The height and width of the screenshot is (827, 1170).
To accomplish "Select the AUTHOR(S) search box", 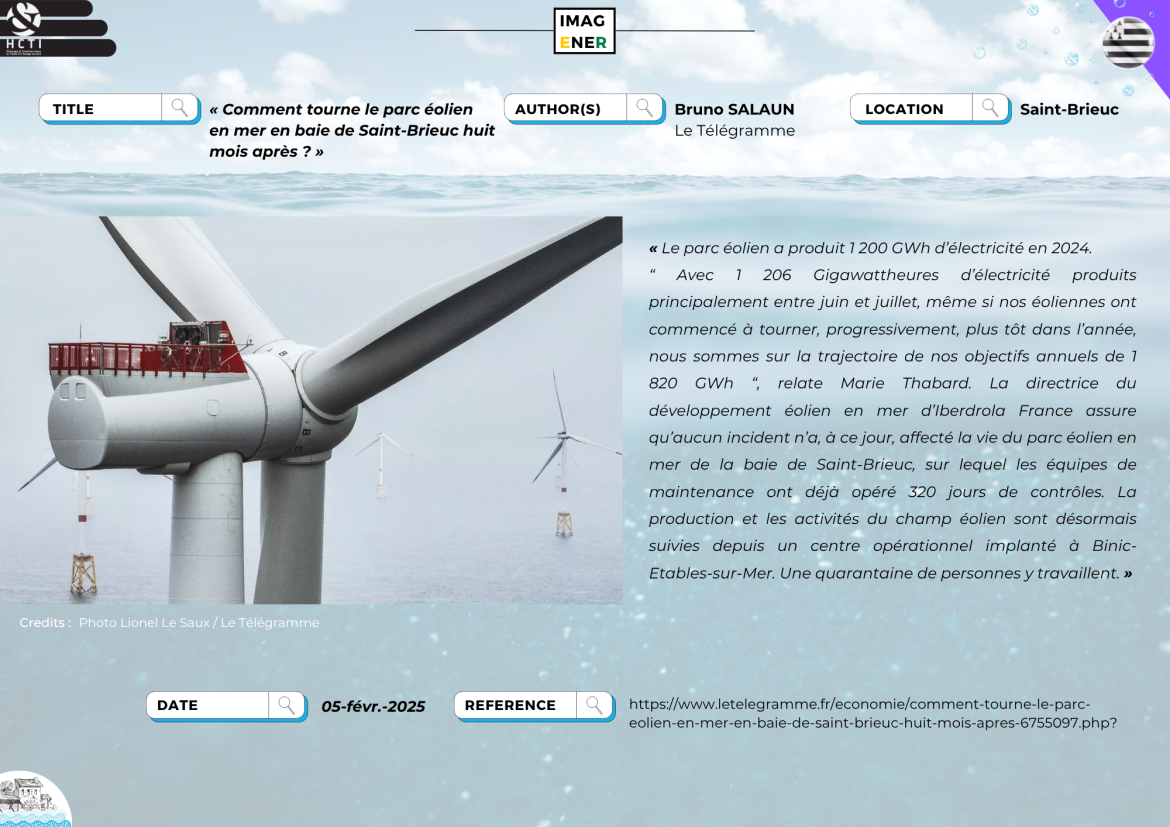I will click(x=584, y=109).
